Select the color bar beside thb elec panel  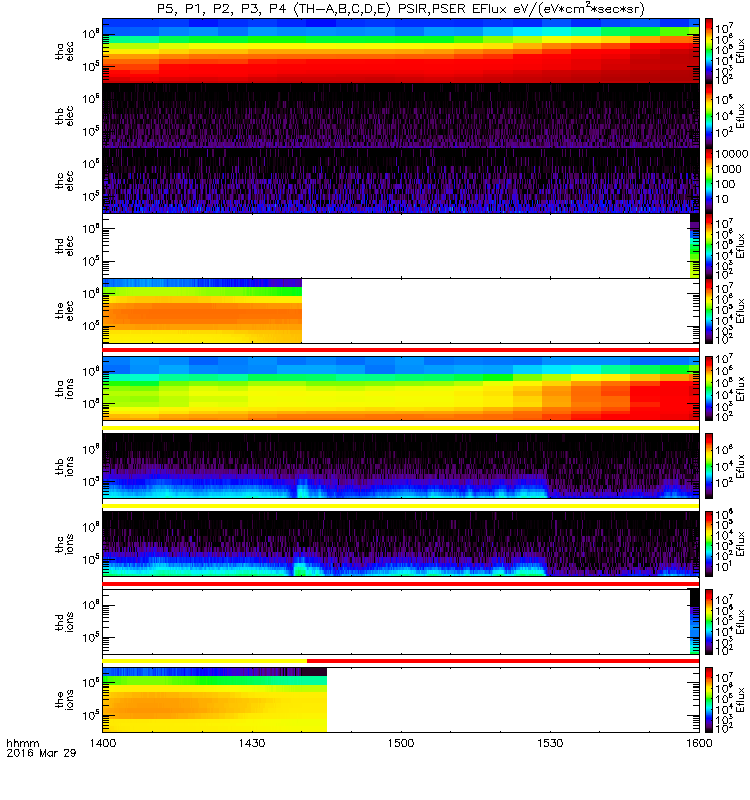pyautogui.click(x=709, y=116)
